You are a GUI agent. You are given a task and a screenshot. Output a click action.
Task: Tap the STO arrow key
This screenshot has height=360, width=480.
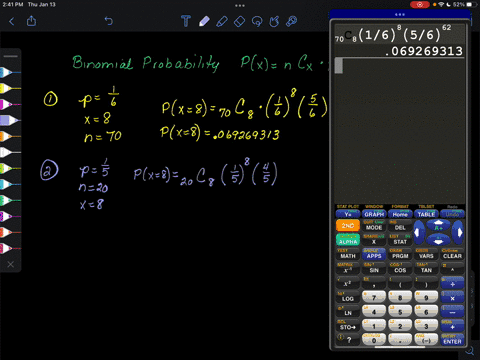tap(348, 327)
